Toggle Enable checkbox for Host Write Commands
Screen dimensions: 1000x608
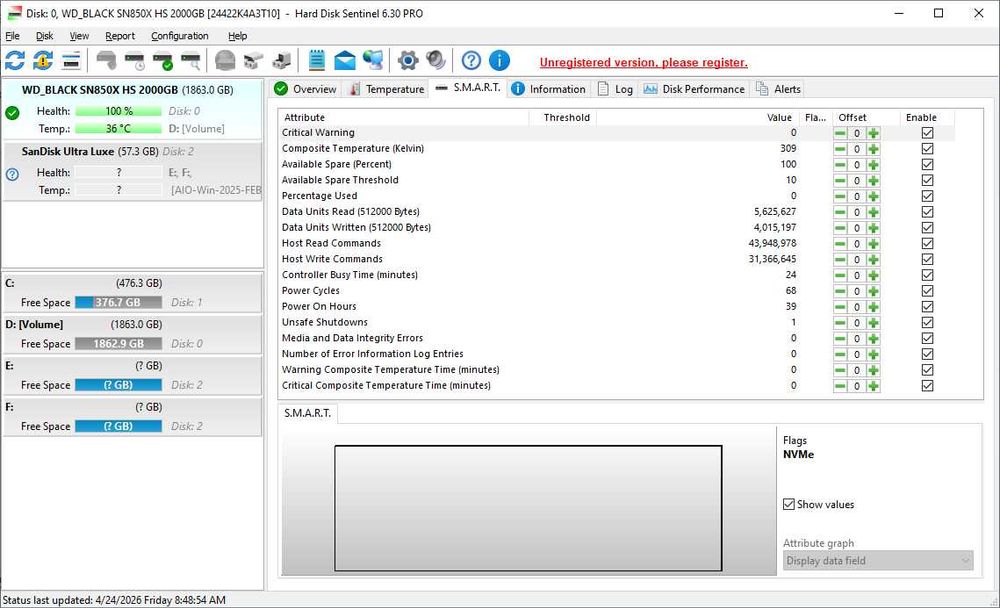[x=927, y=259]
